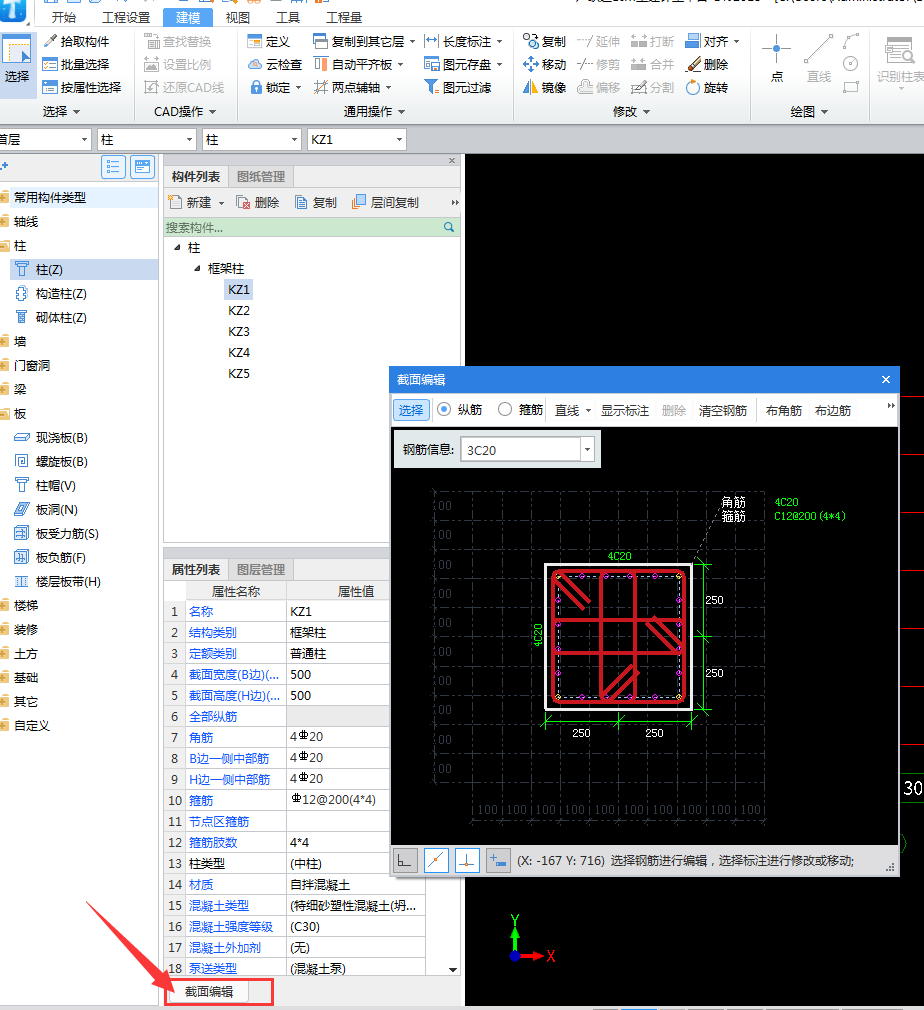
Task: Click 层间复制 copy between floors
Action: 385,202
